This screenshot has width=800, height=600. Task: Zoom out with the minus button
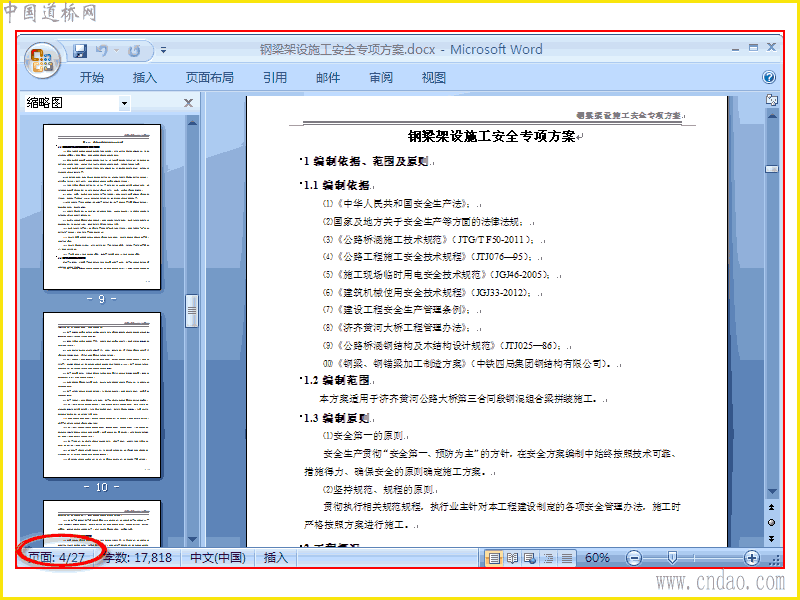coord(634,558)
